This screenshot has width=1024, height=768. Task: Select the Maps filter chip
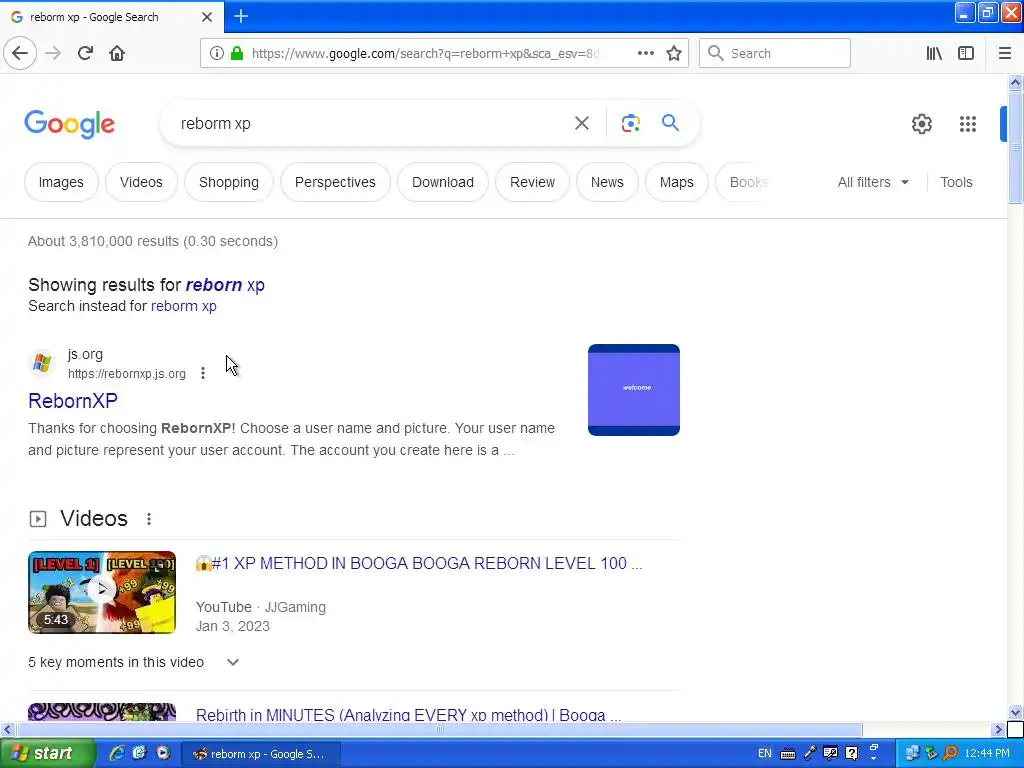677,182
